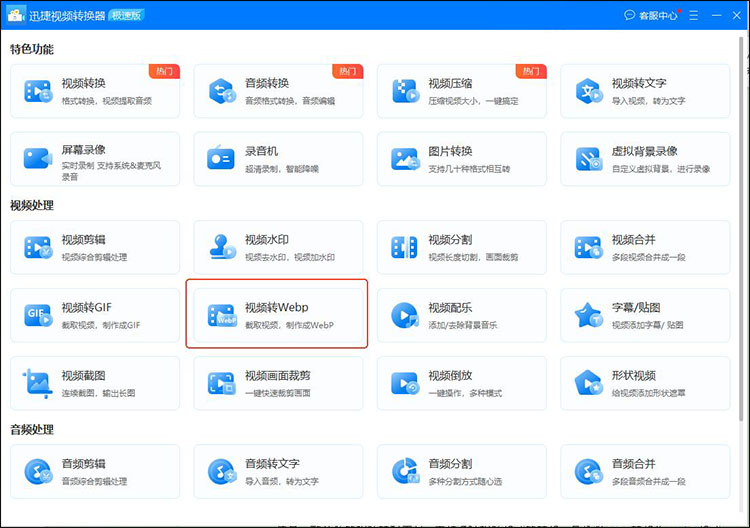Screen dimensions: 750x528
Task: Click the 视频配乐 title text
Action: point(450,308)
